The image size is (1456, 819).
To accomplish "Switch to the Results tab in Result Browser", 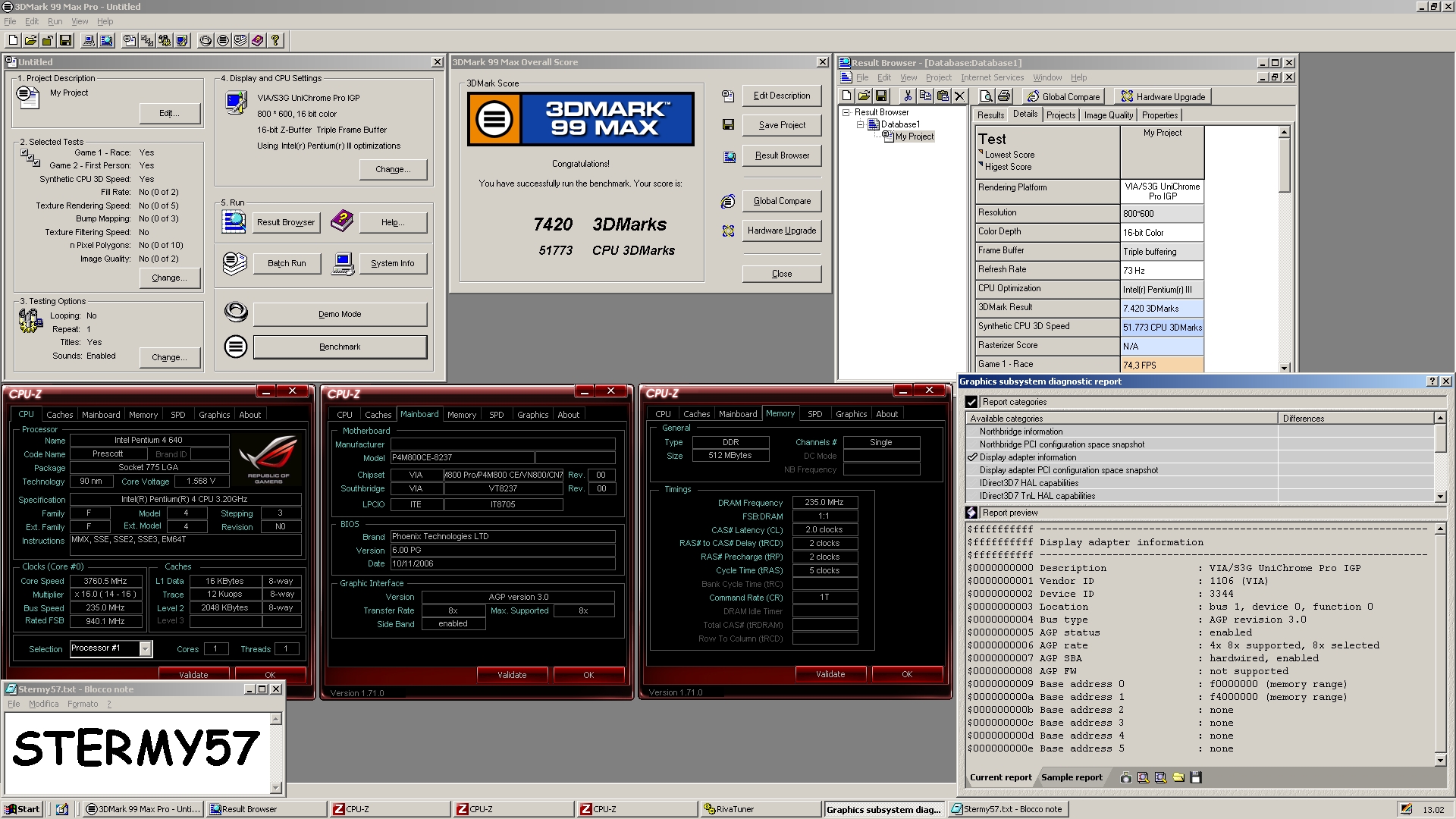I will click(990, 115).
